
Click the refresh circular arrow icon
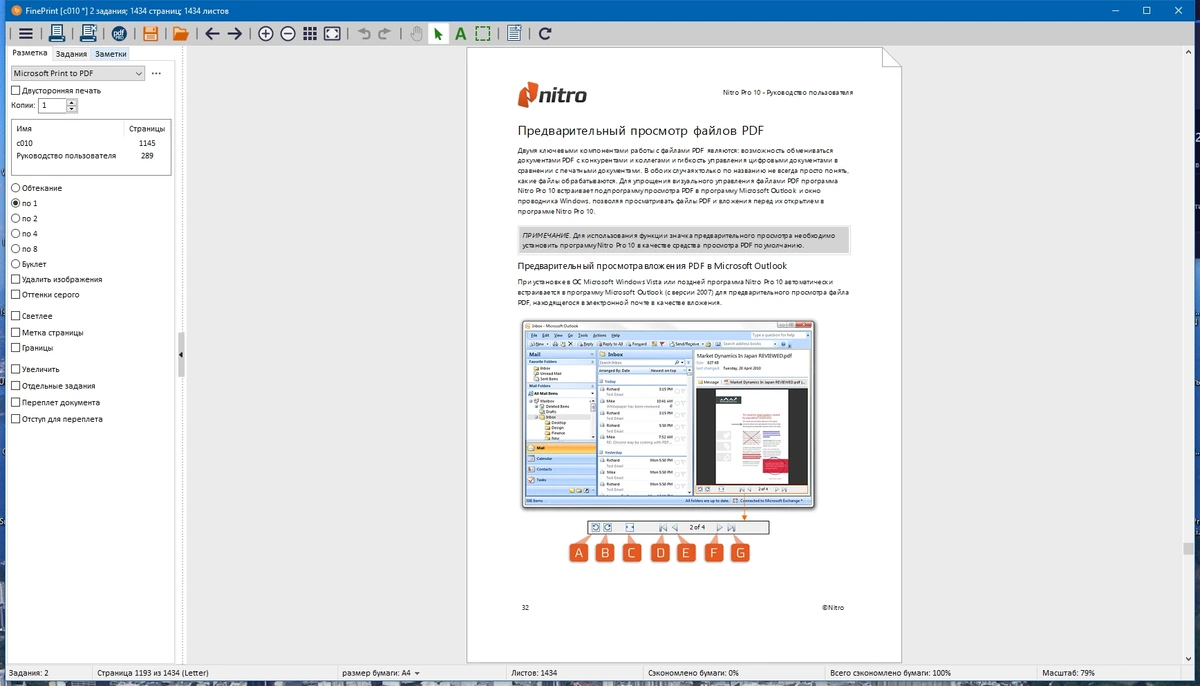[545, 34]
